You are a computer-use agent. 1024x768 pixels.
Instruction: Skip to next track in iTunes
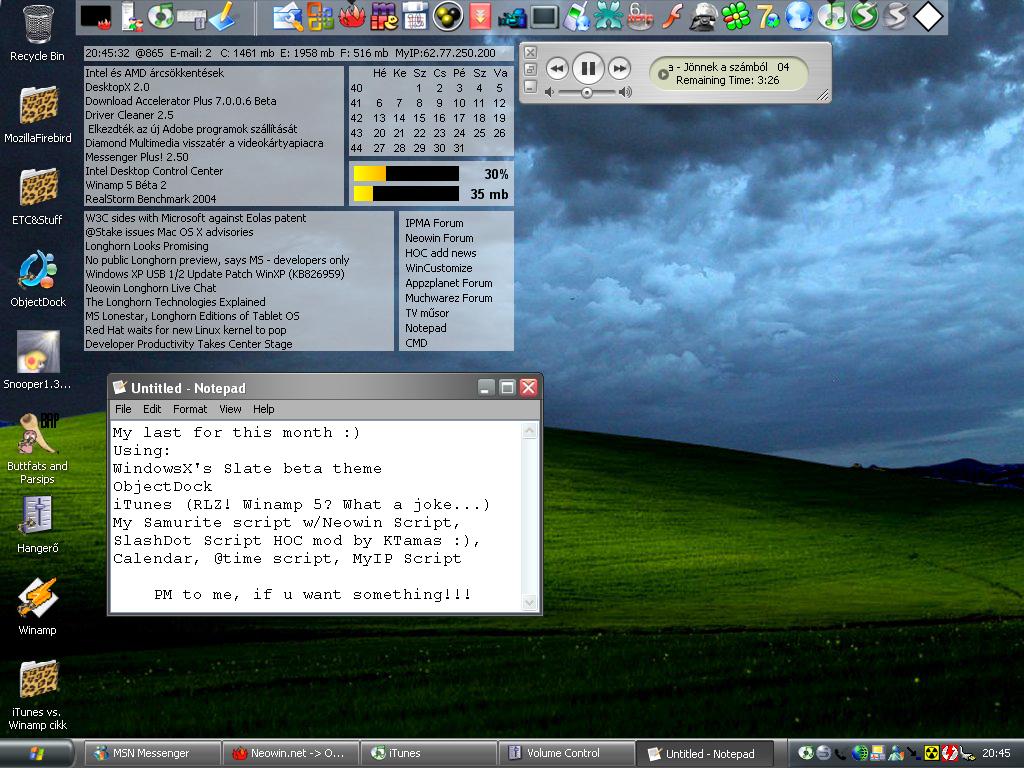(x=620, y=68)
